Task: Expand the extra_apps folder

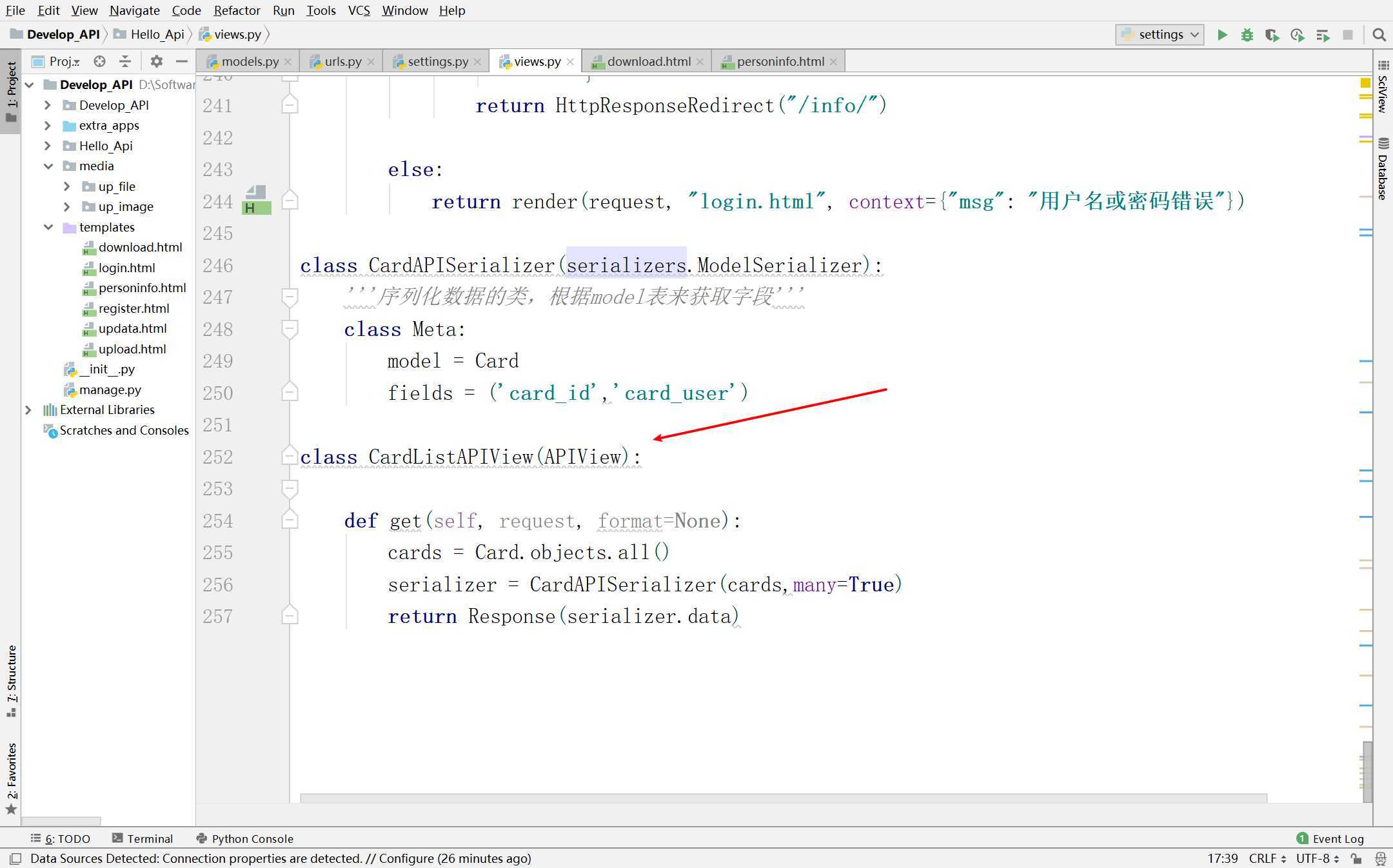Action: [48, 125]
